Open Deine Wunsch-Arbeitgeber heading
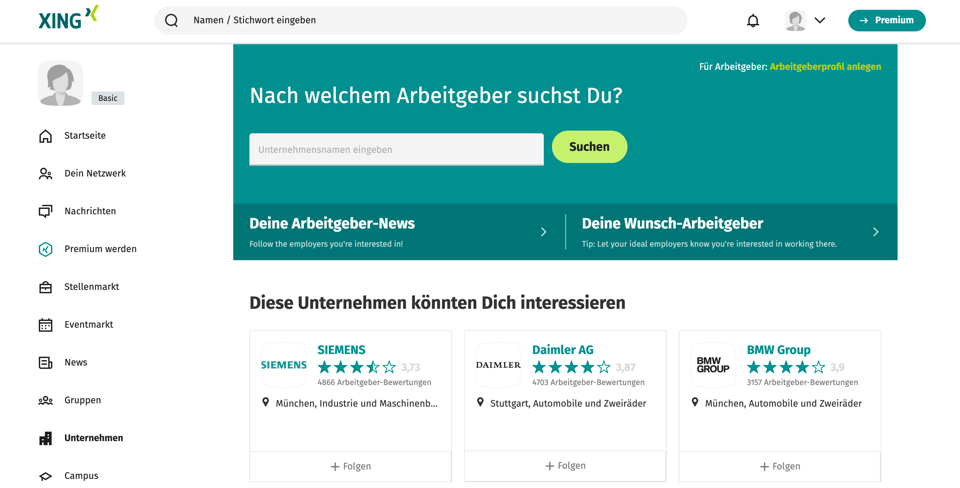This screenshot has width=960, height=488. tap(672, 223)
